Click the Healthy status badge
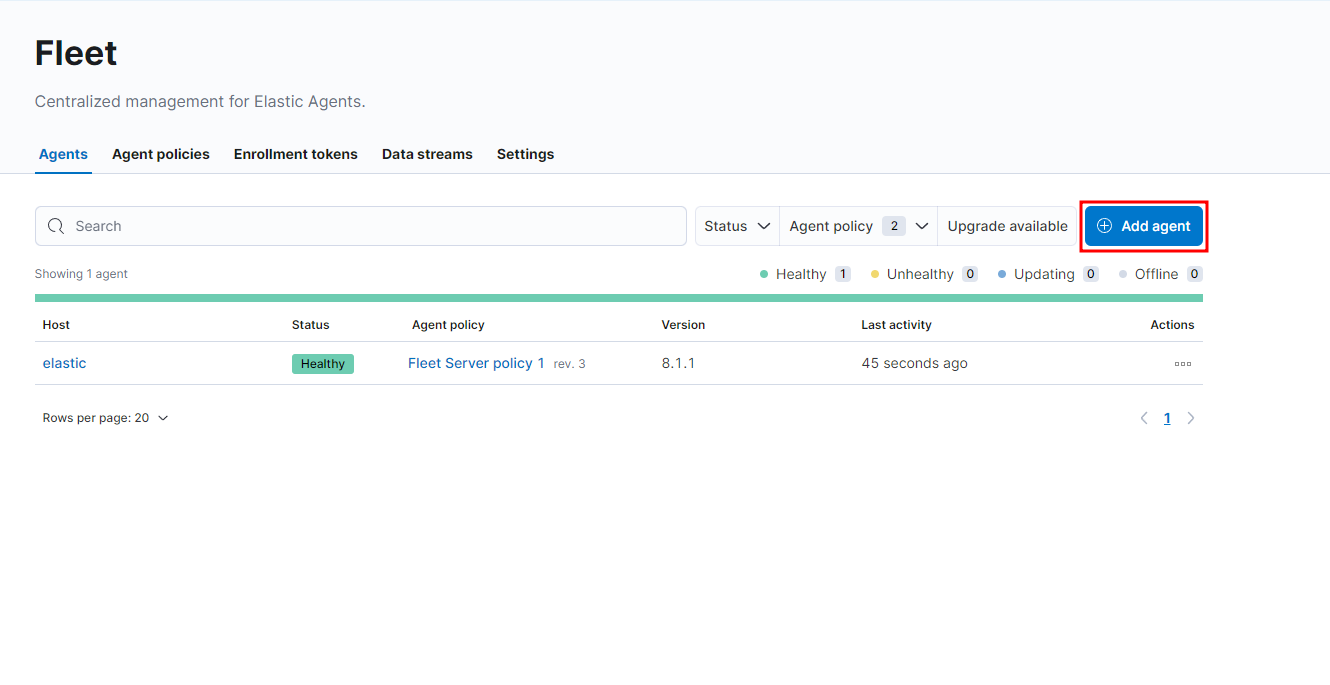This screenshot has height=685, width=1330. tap(322, 364)
